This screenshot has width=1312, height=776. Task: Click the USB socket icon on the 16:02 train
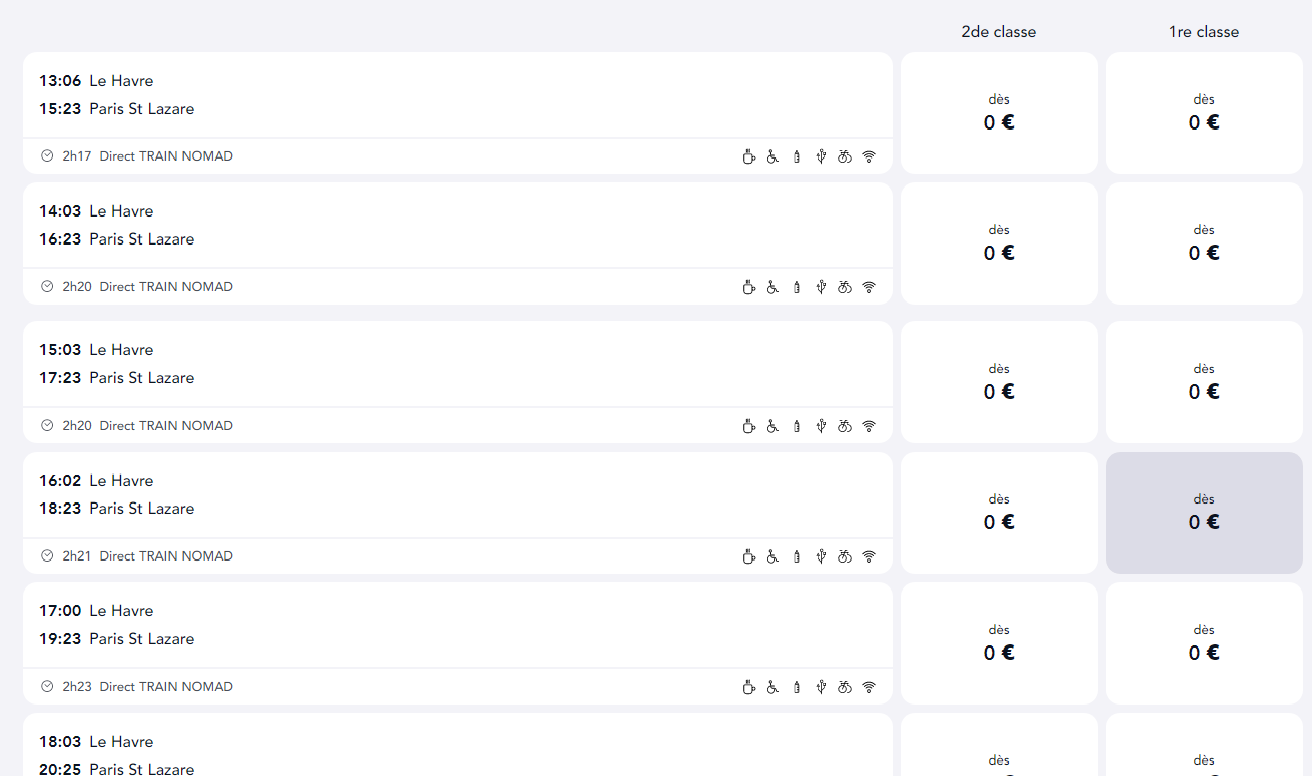pos(821,556)
